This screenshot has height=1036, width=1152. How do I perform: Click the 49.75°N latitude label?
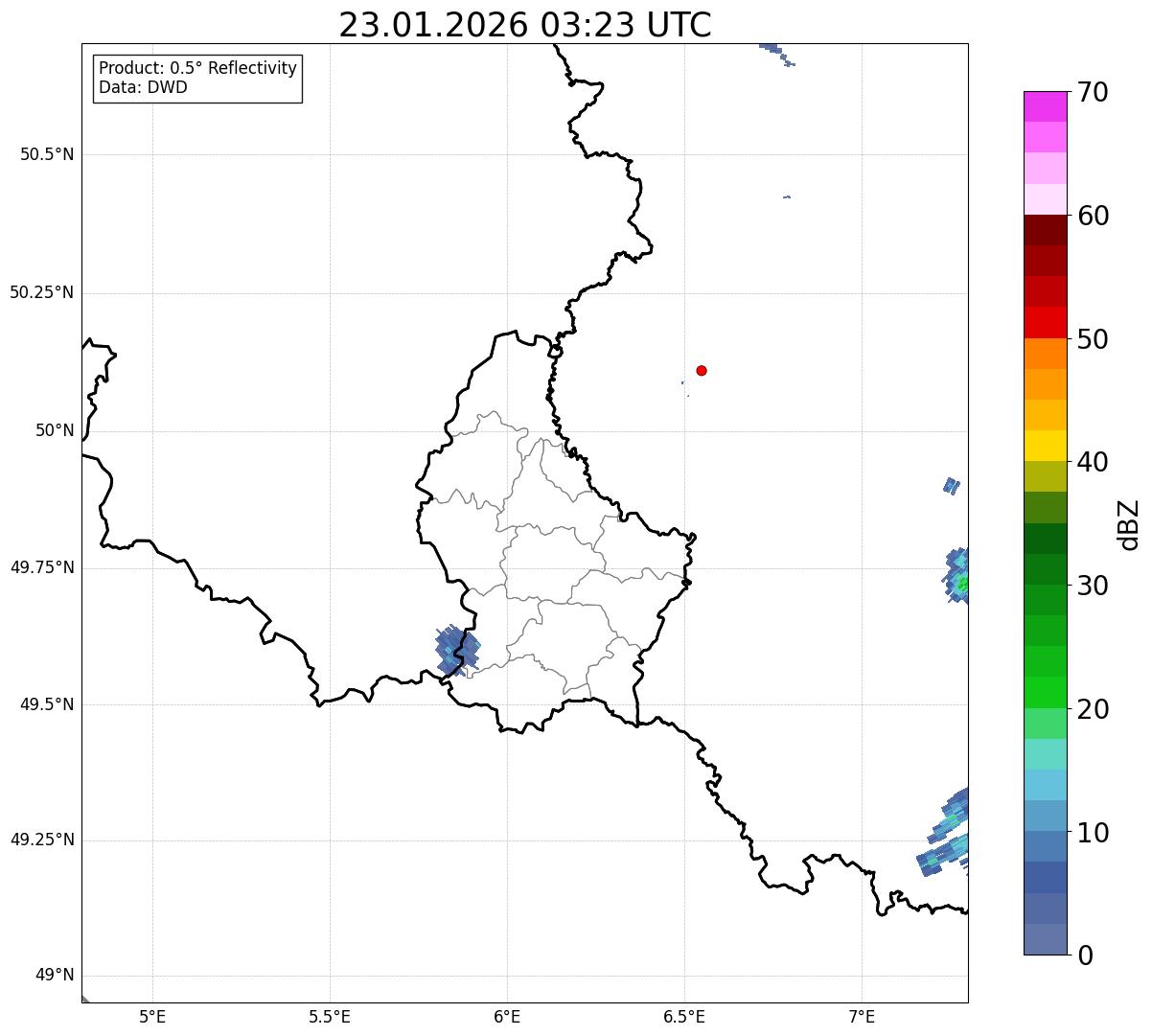[42, 567]
